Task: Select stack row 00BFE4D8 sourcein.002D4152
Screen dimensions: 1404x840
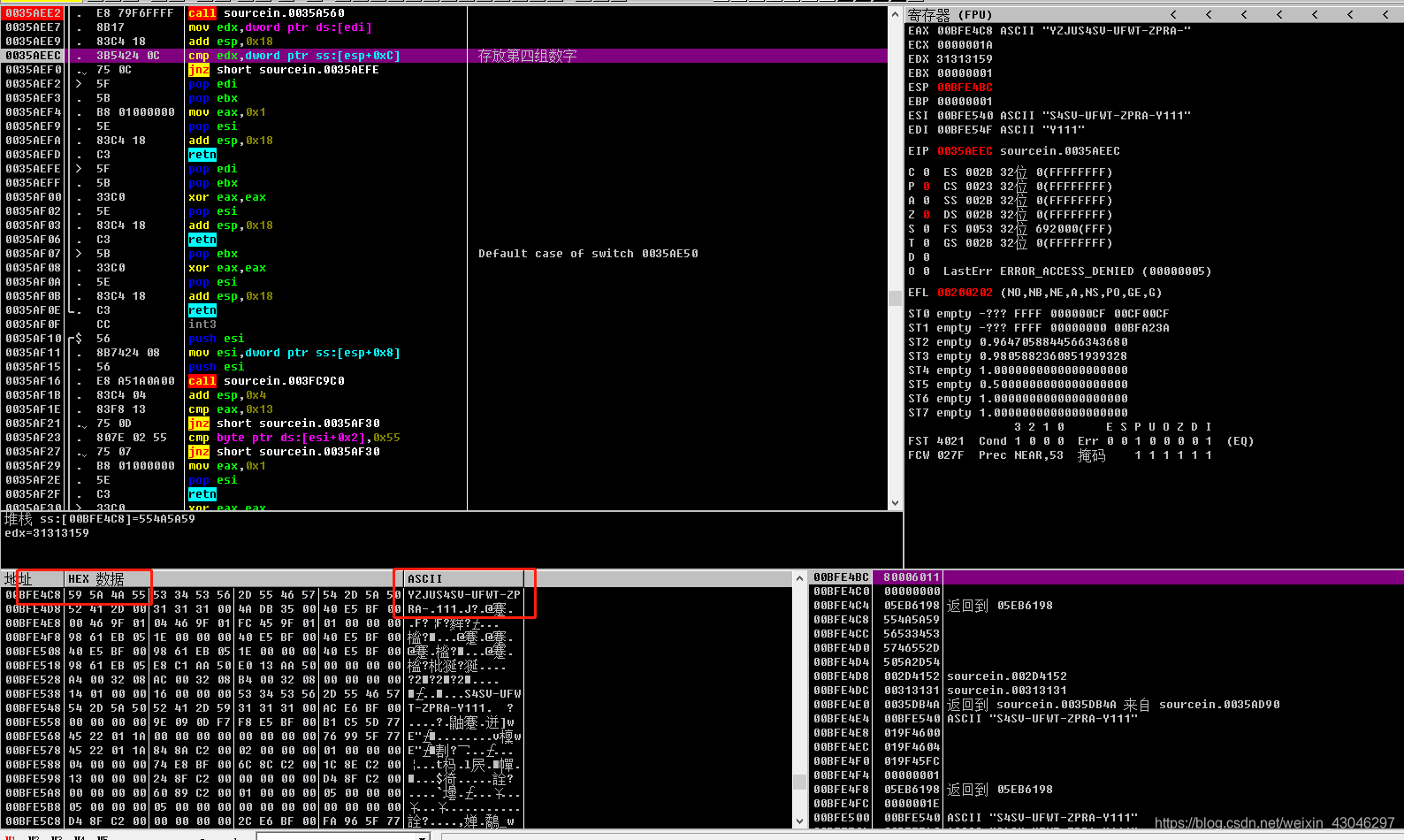Action: (1107, 676)
